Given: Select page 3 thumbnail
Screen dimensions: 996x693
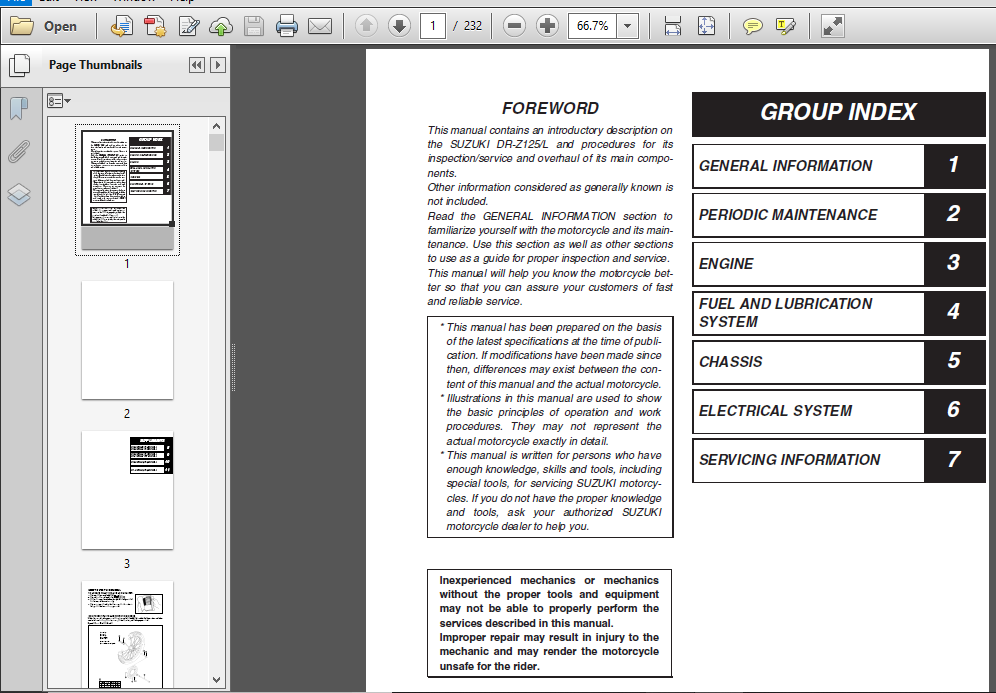Looking at the screenshot, I should tap(127, 490).
